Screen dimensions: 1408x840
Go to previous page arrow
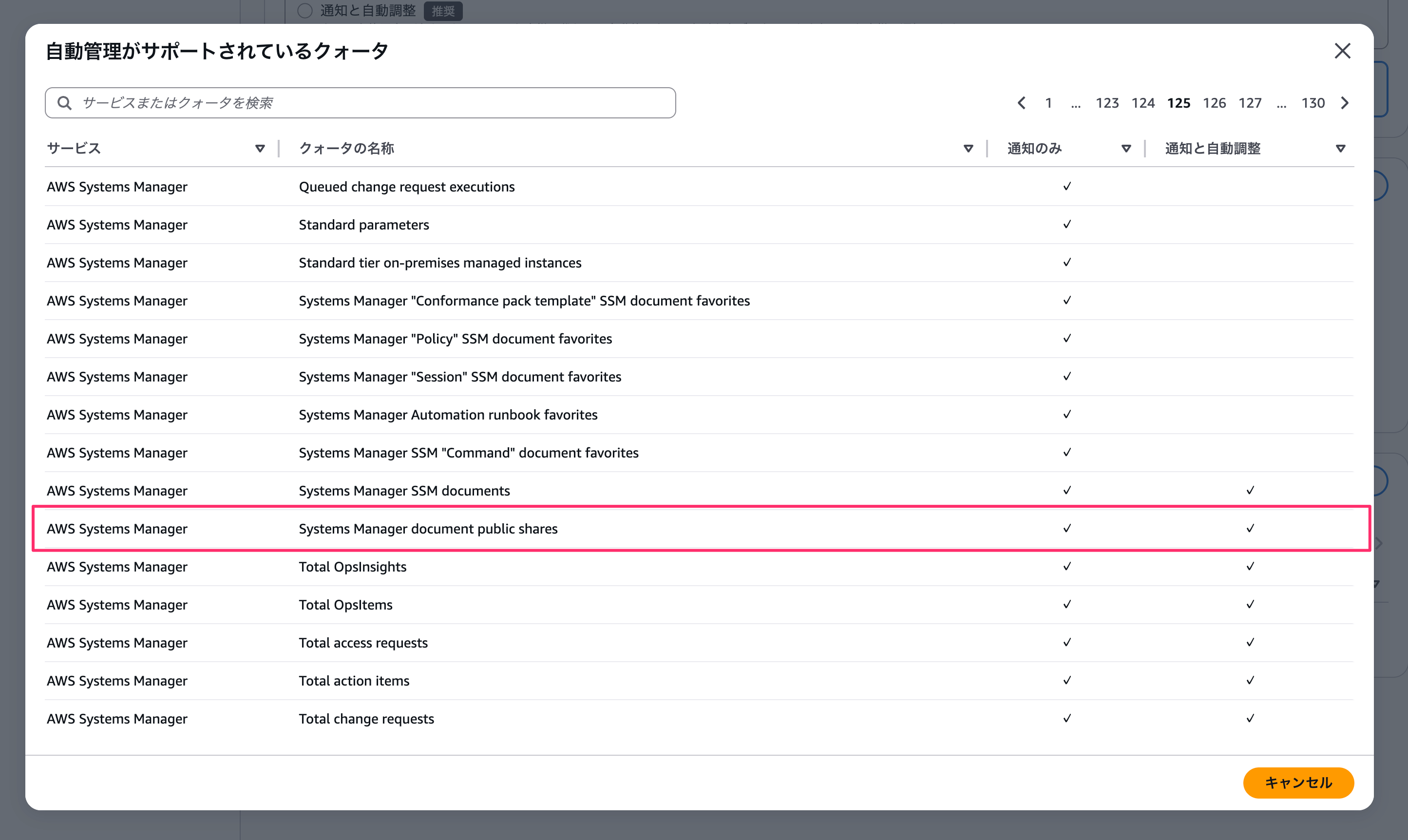1022,103
